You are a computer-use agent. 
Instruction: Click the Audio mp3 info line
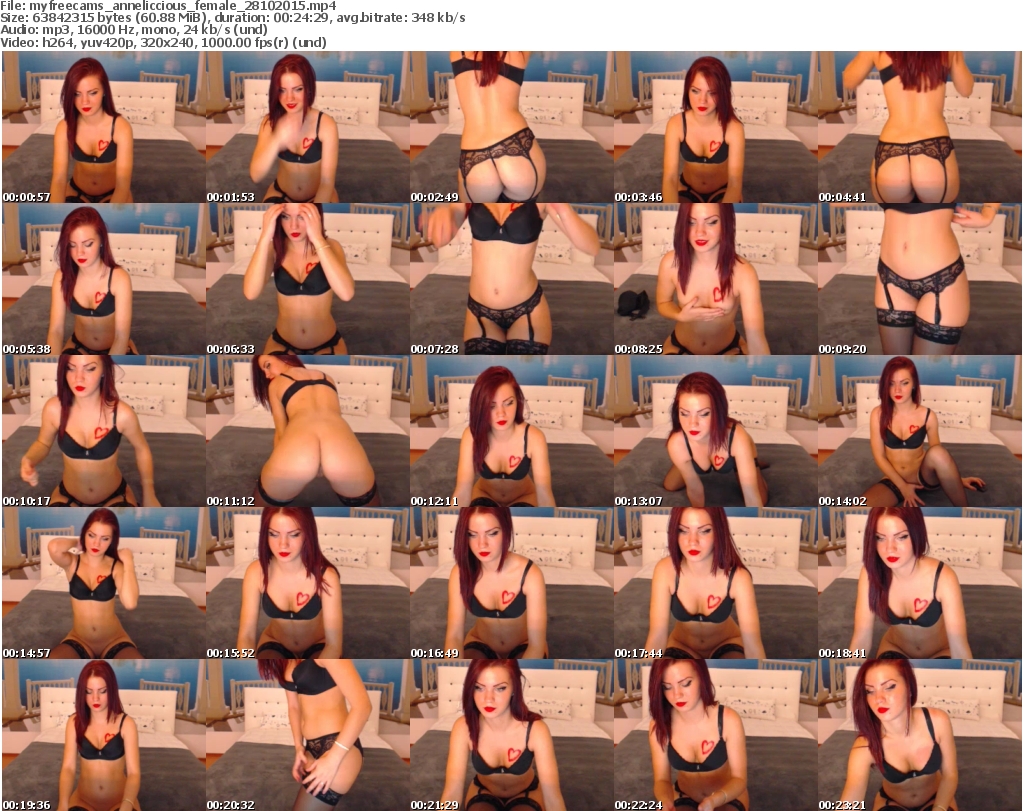[134, 30]
